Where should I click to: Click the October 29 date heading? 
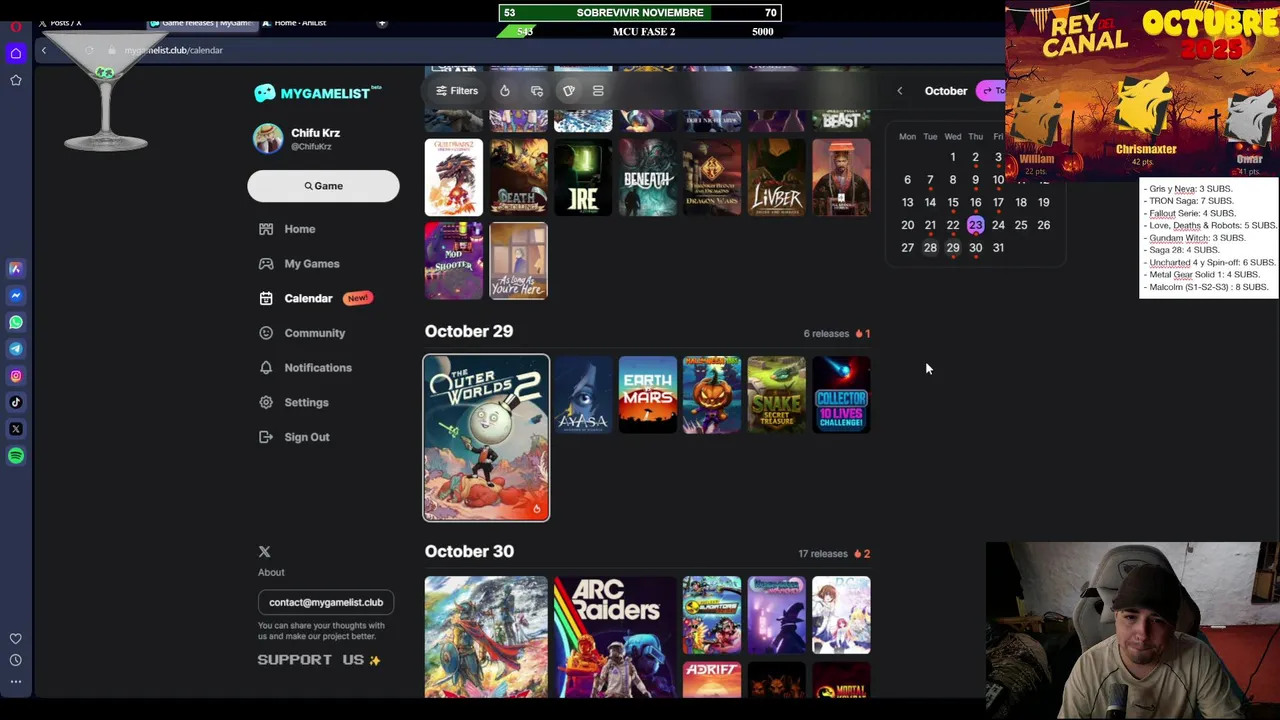pos(469,331)
